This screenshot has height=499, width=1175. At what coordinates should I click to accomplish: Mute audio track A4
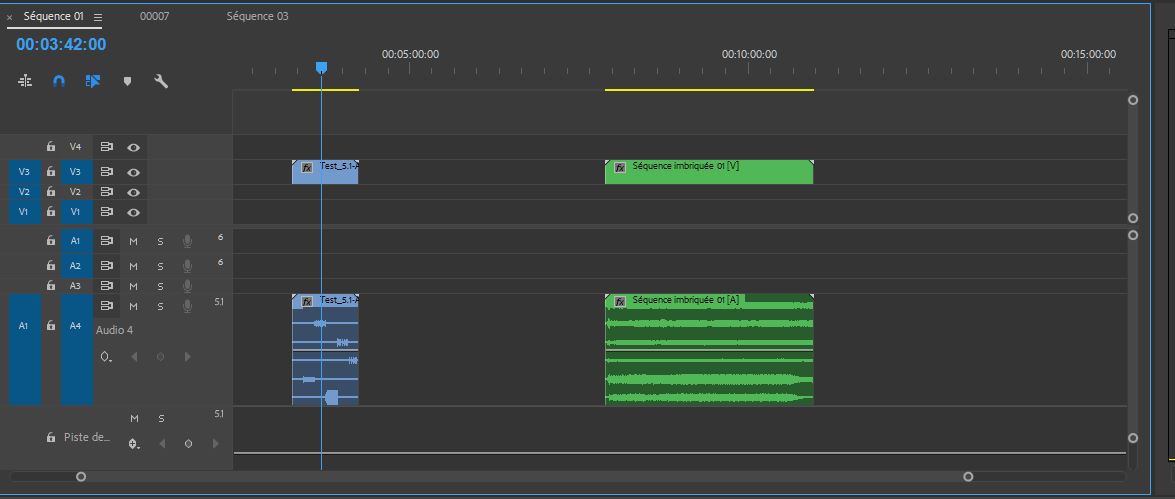tap(133, 306)
